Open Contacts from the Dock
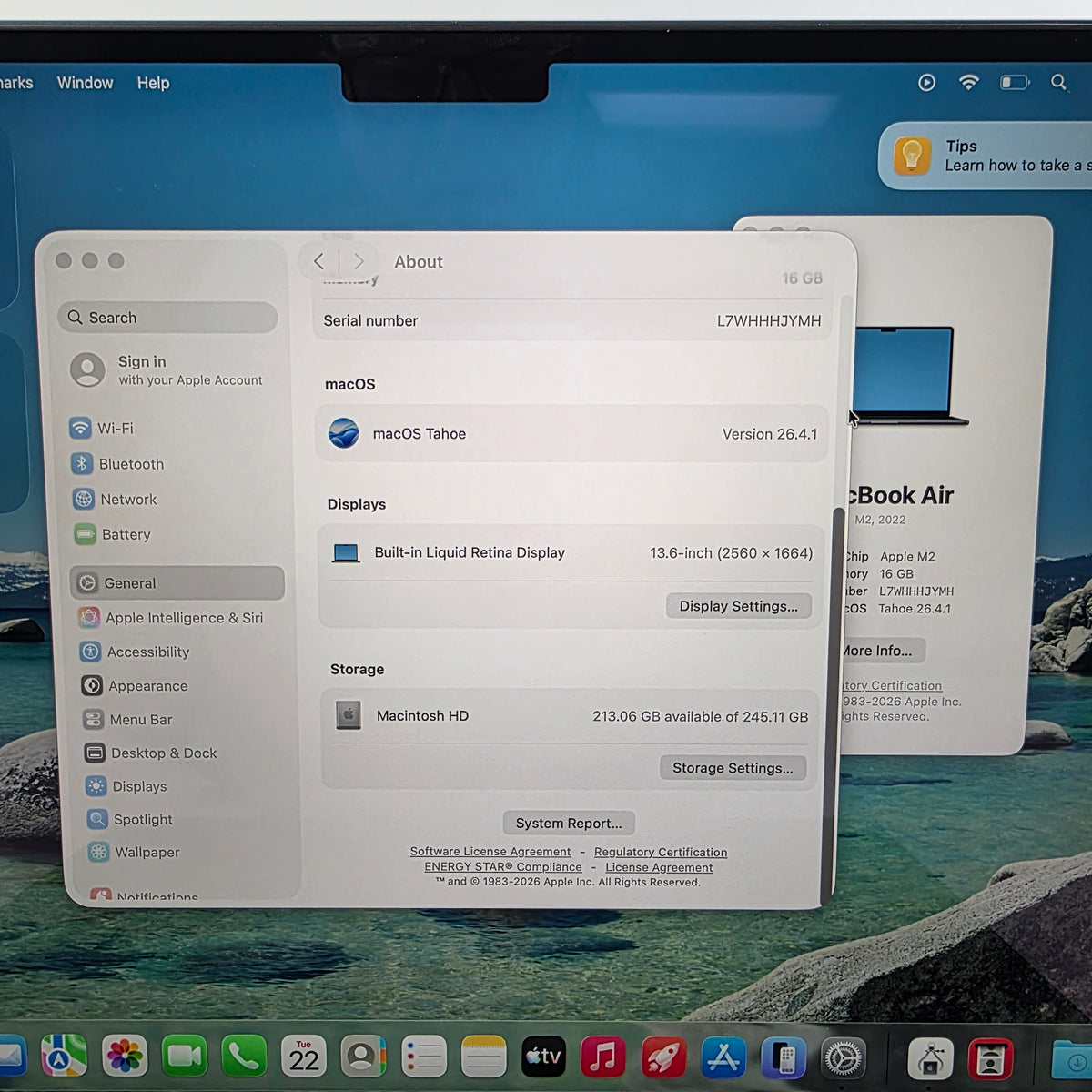The height and width of the screenshot is (1092, 1092). 363,1057
